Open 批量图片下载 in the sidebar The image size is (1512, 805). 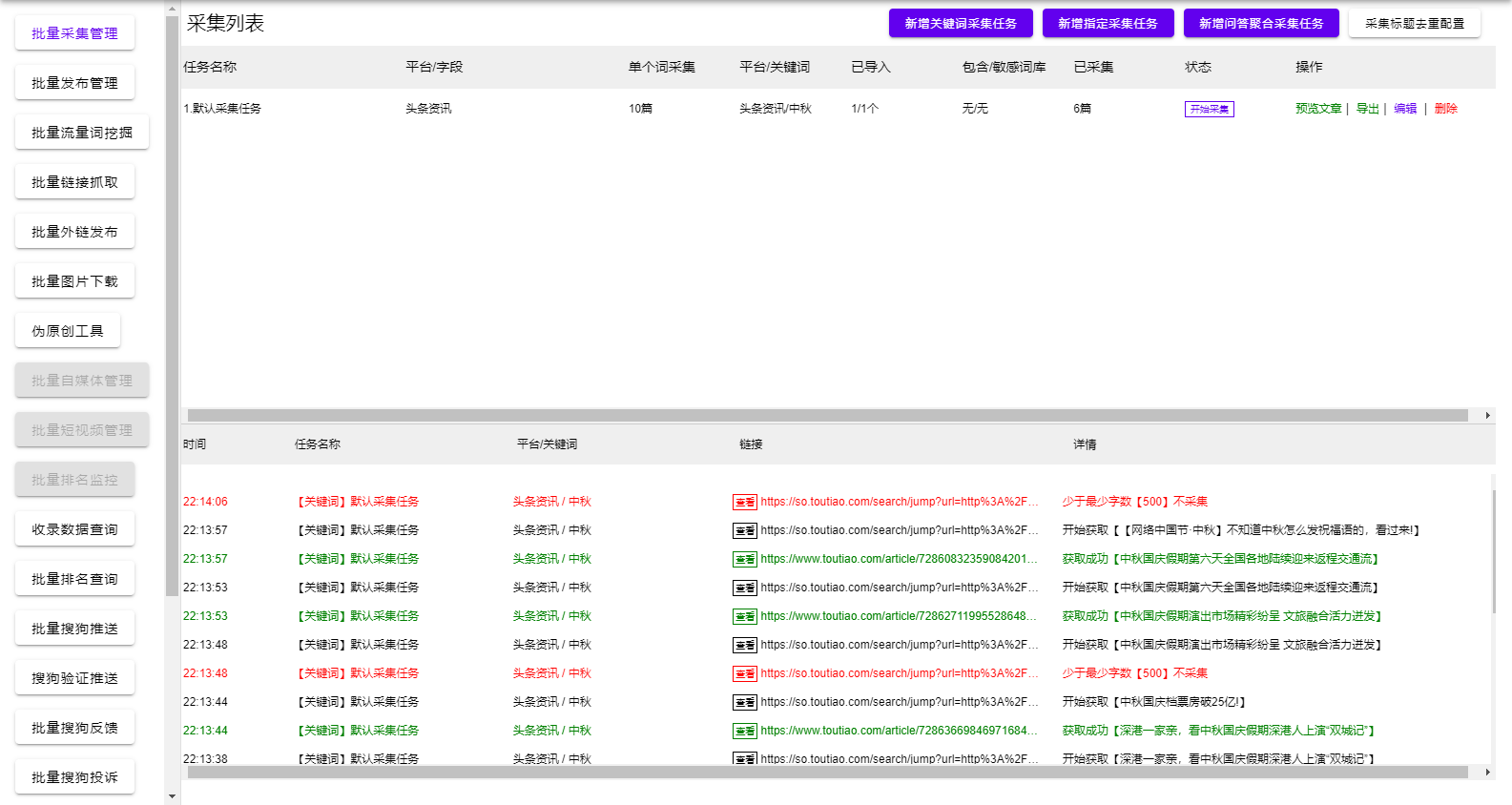click(74, 281)
